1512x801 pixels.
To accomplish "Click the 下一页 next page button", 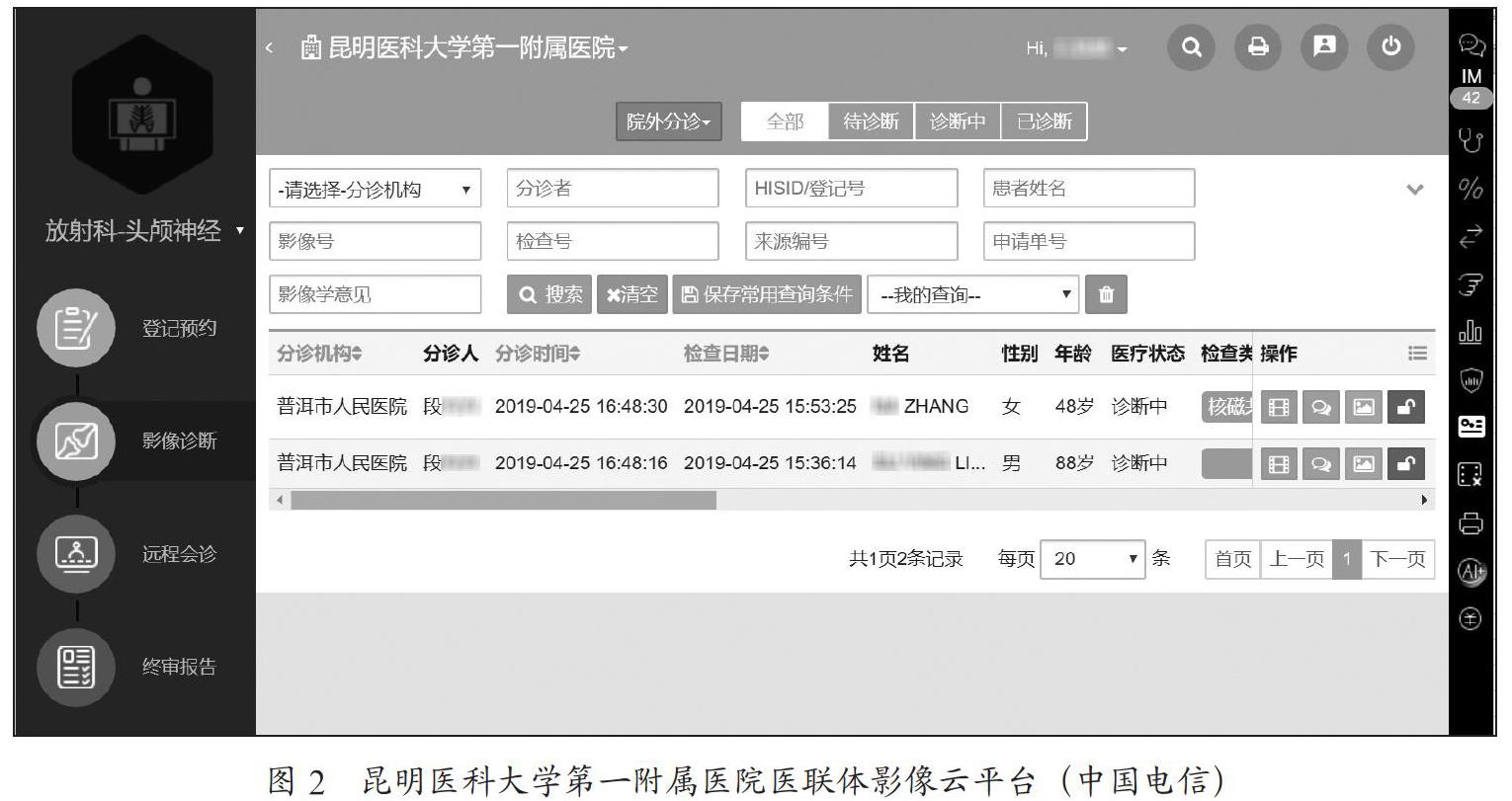I will pyautogui.click(x=1398, y=559).
